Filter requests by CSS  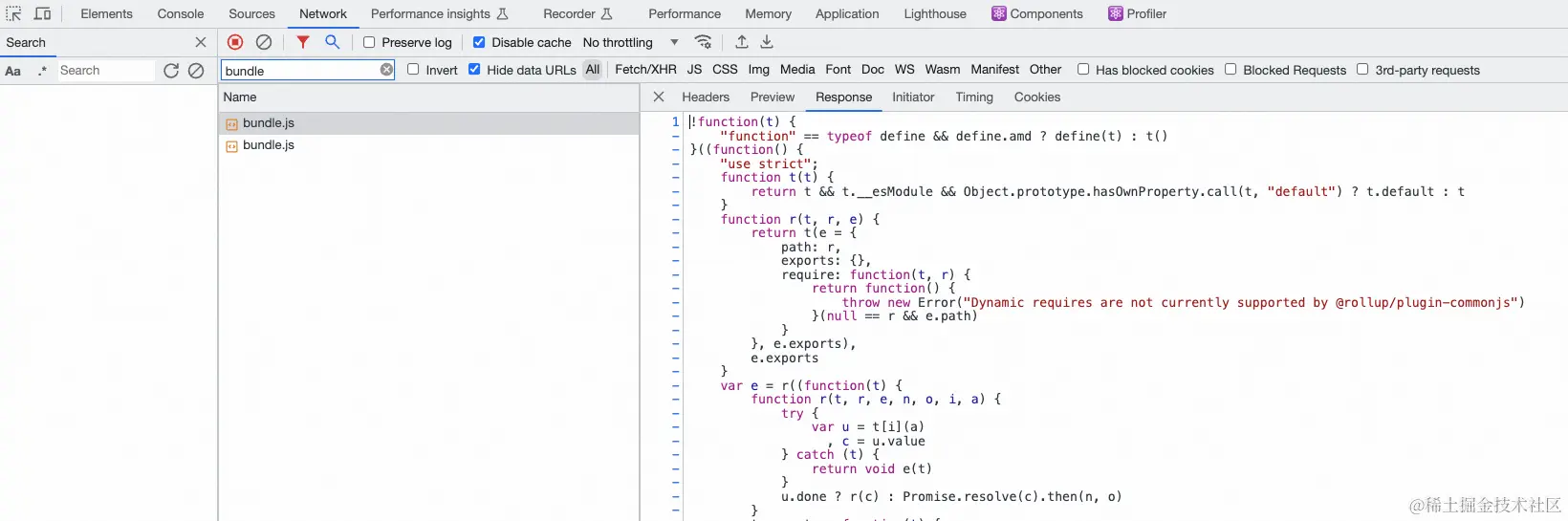[x=725, y=69]
